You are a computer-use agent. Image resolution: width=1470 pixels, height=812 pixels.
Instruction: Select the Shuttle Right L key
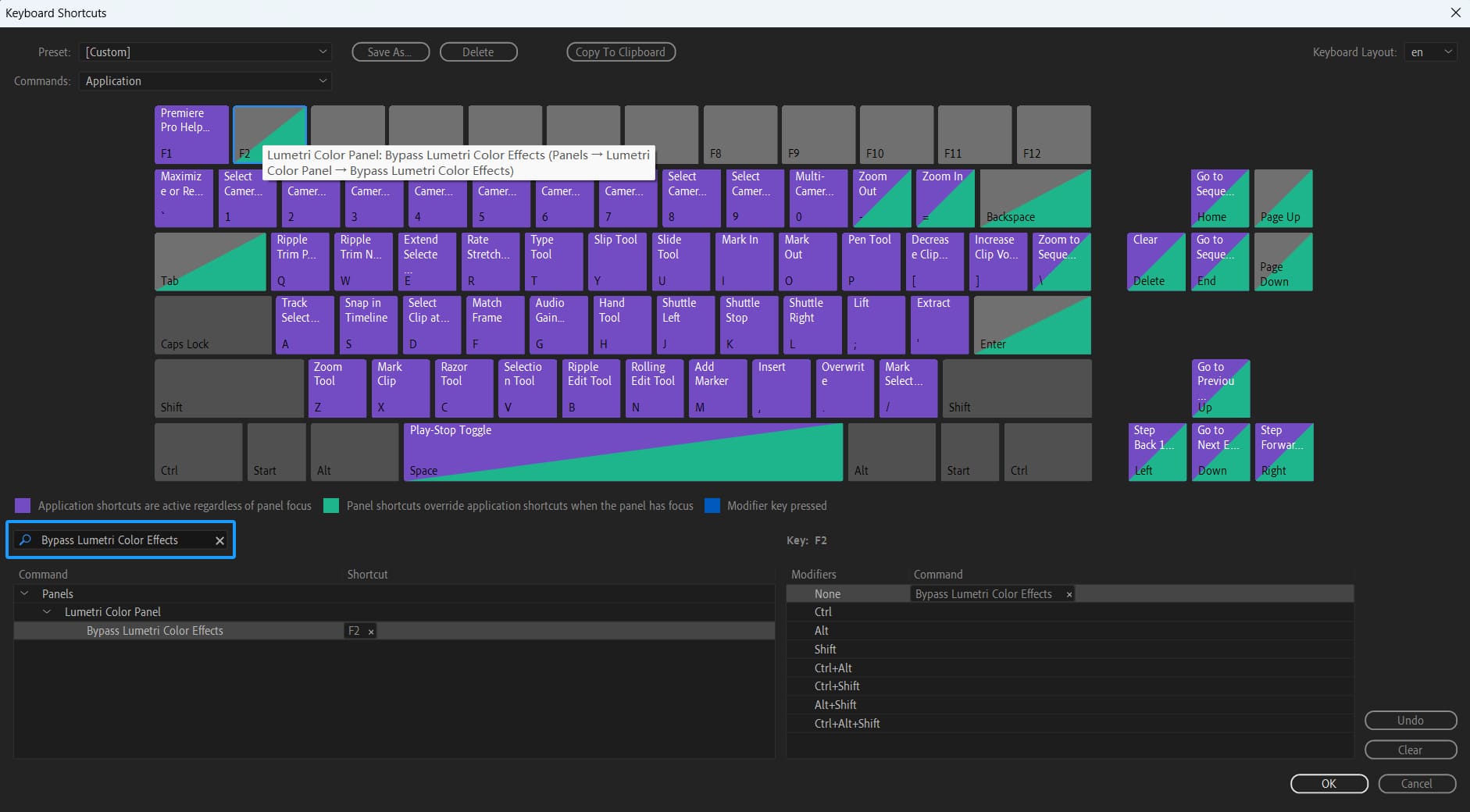tap(812, 325)
